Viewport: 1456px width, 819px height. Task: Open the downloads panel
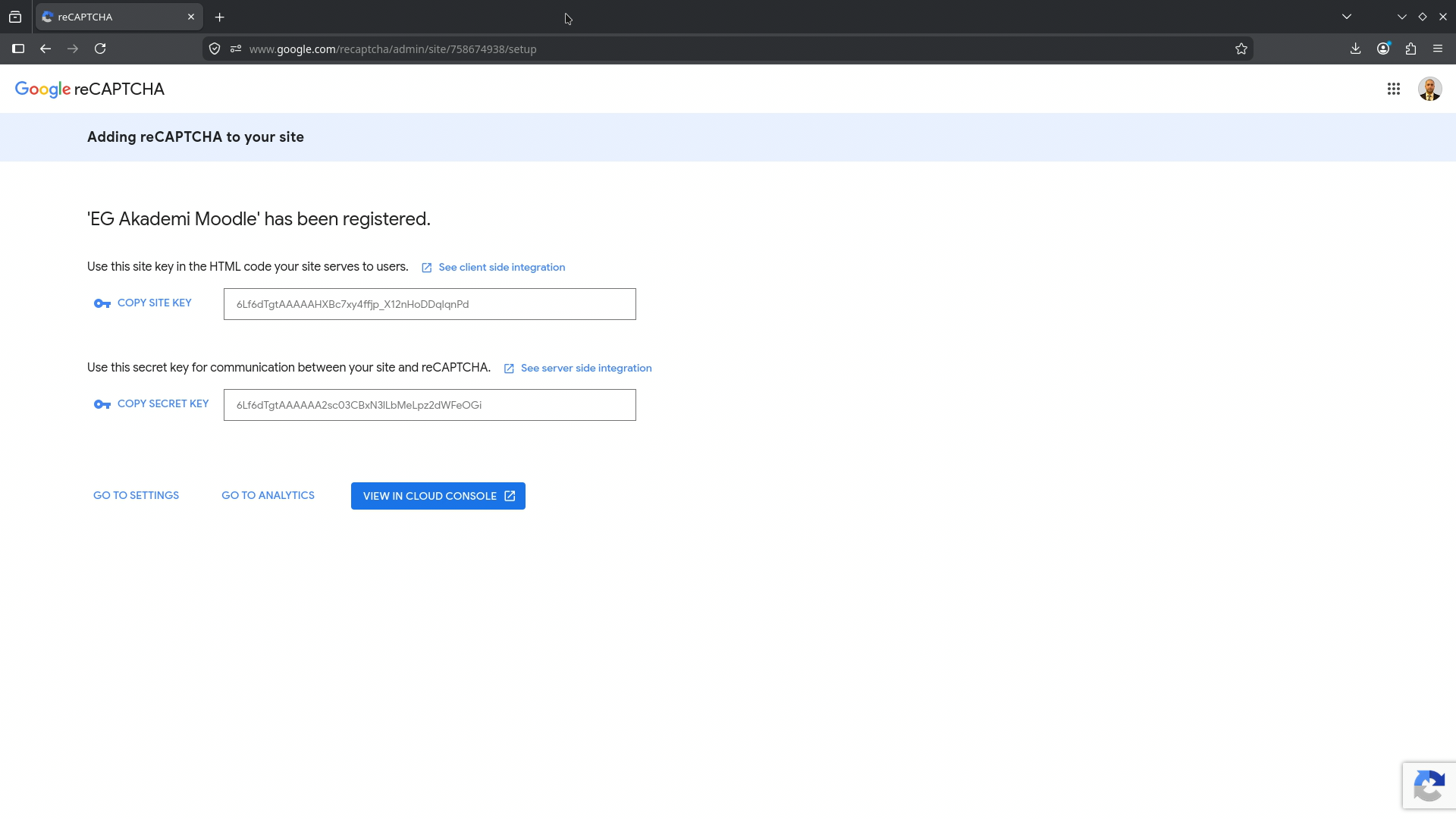(x=1355, y=49)
